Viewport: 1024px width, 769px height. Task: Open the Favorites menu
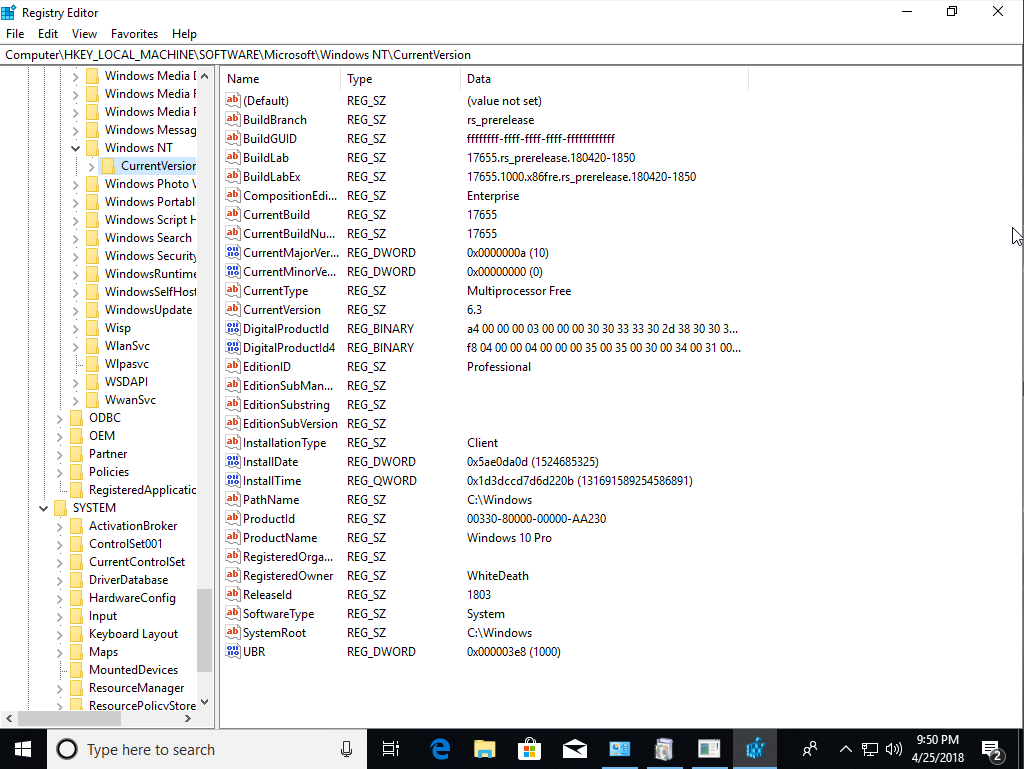[x=135, y=34]
